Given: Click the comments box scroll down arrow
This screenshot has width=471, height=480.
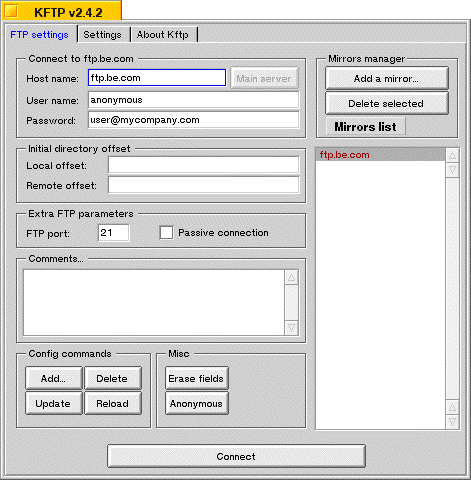Looking at the screenshot, I should [291, 328].
